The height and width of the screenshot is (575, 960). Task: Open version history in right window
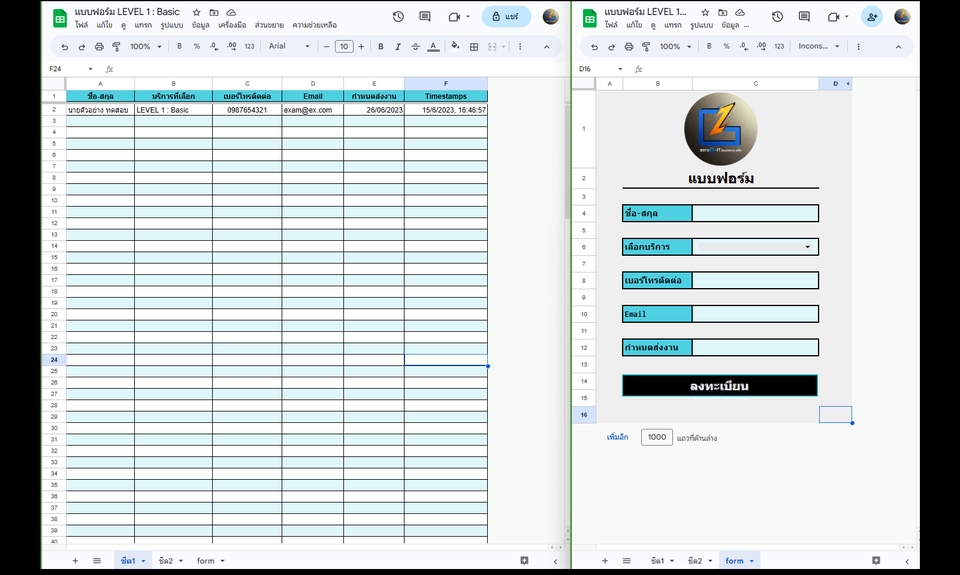[778, 17]
